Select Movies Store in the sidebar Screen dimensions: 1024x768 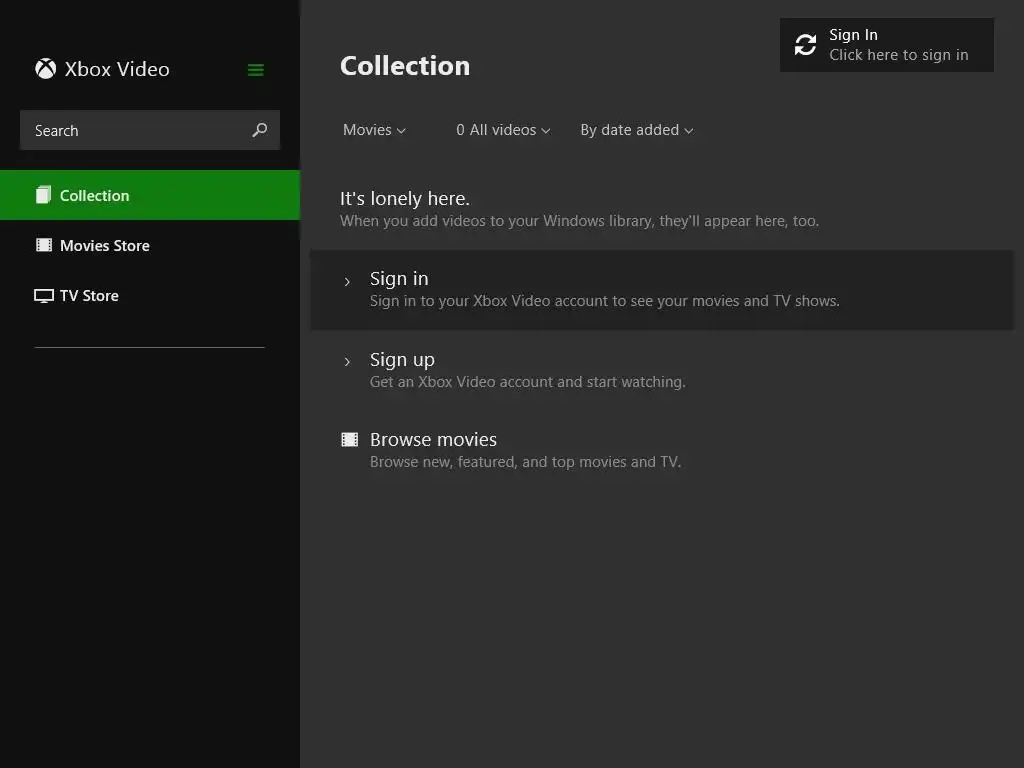tap(105, 246)
